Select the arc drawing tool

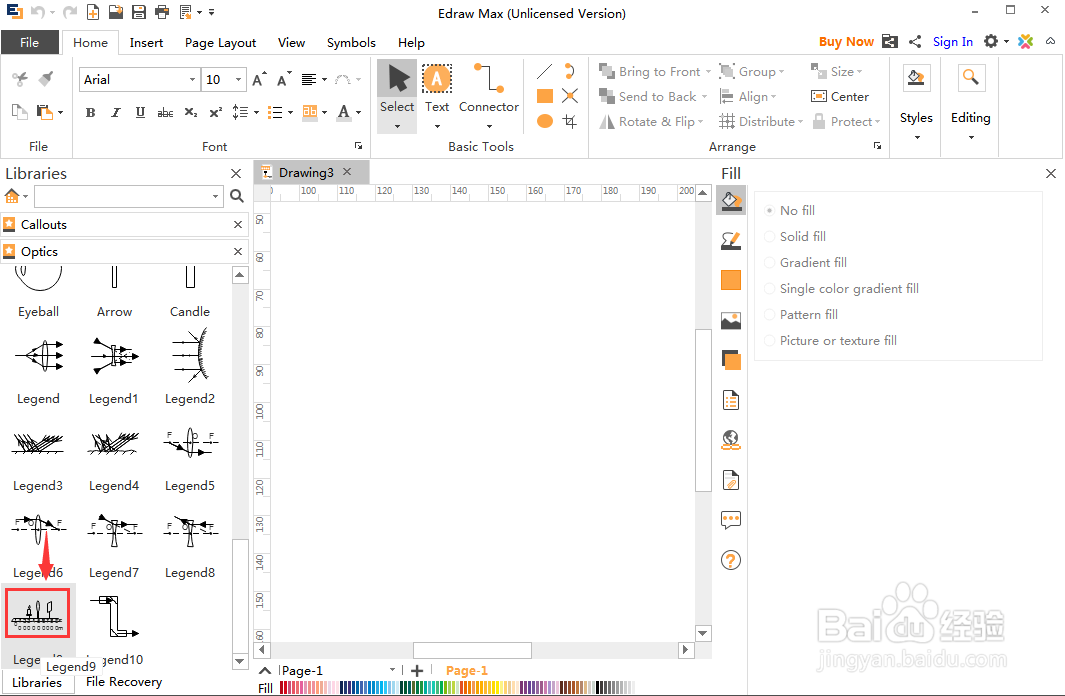570,71
